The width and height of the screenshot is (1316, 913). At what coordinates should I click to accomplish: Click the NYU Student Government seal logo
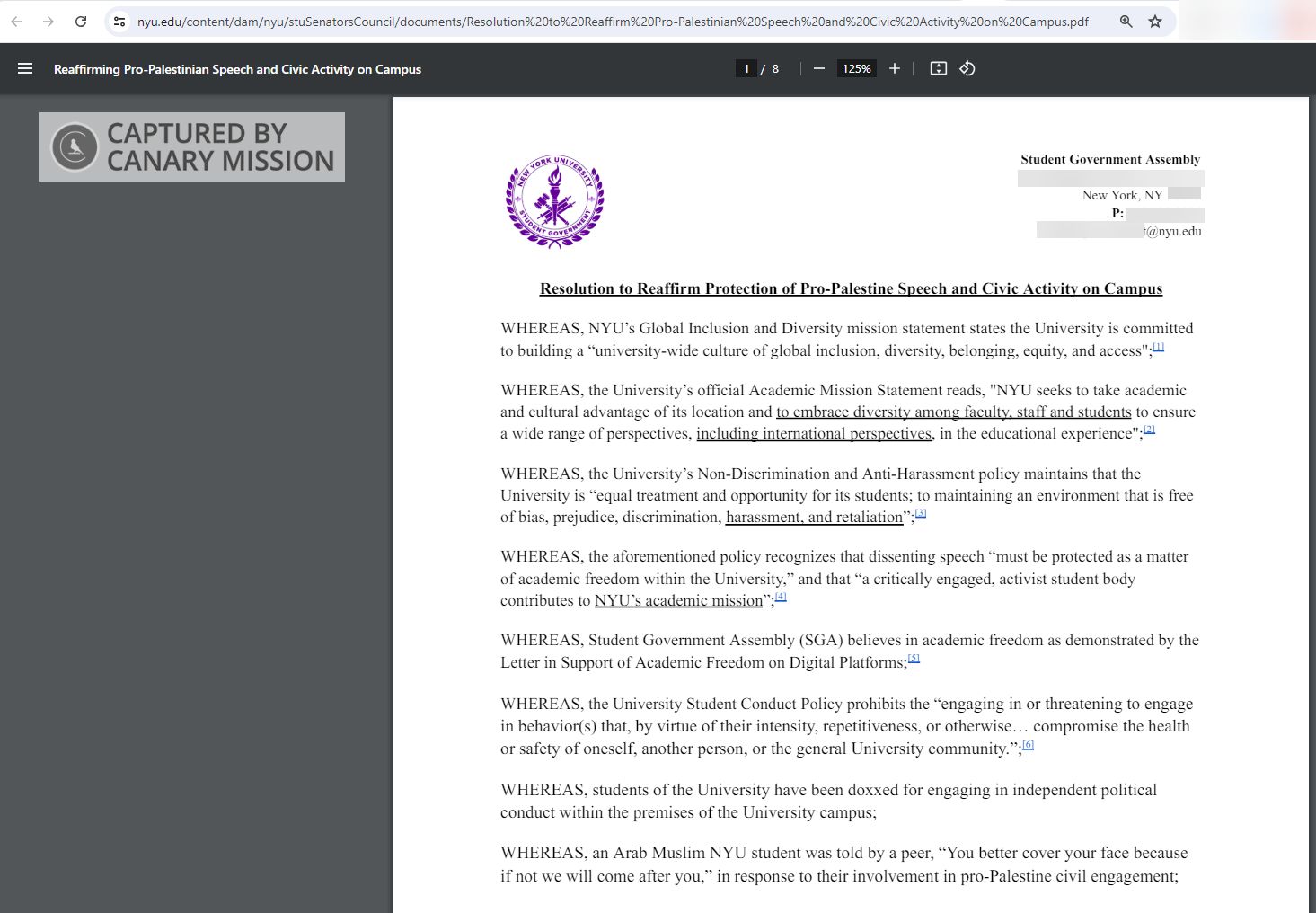click(x=554, y=201)
